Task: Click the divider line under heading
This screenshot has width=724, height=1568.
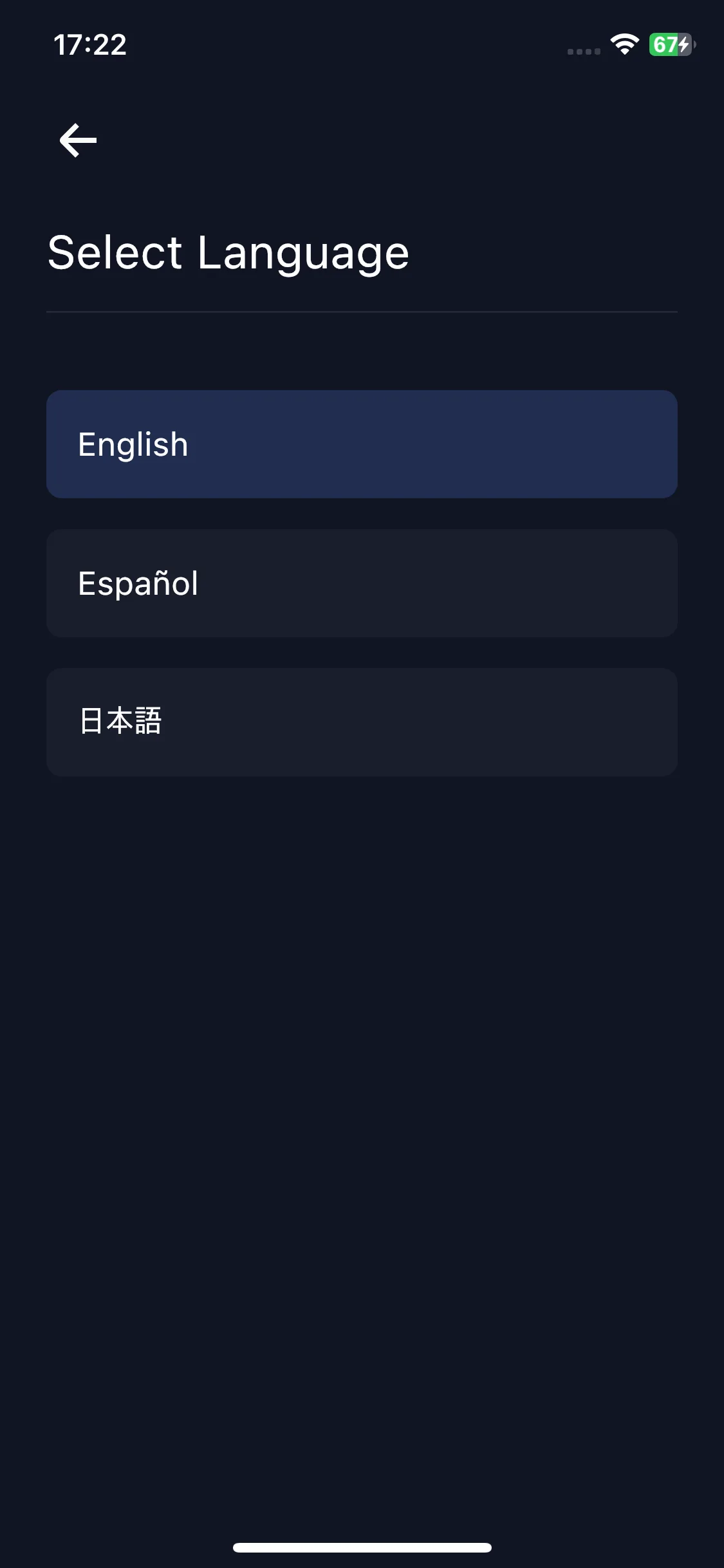Action: [x=362, y=312]
